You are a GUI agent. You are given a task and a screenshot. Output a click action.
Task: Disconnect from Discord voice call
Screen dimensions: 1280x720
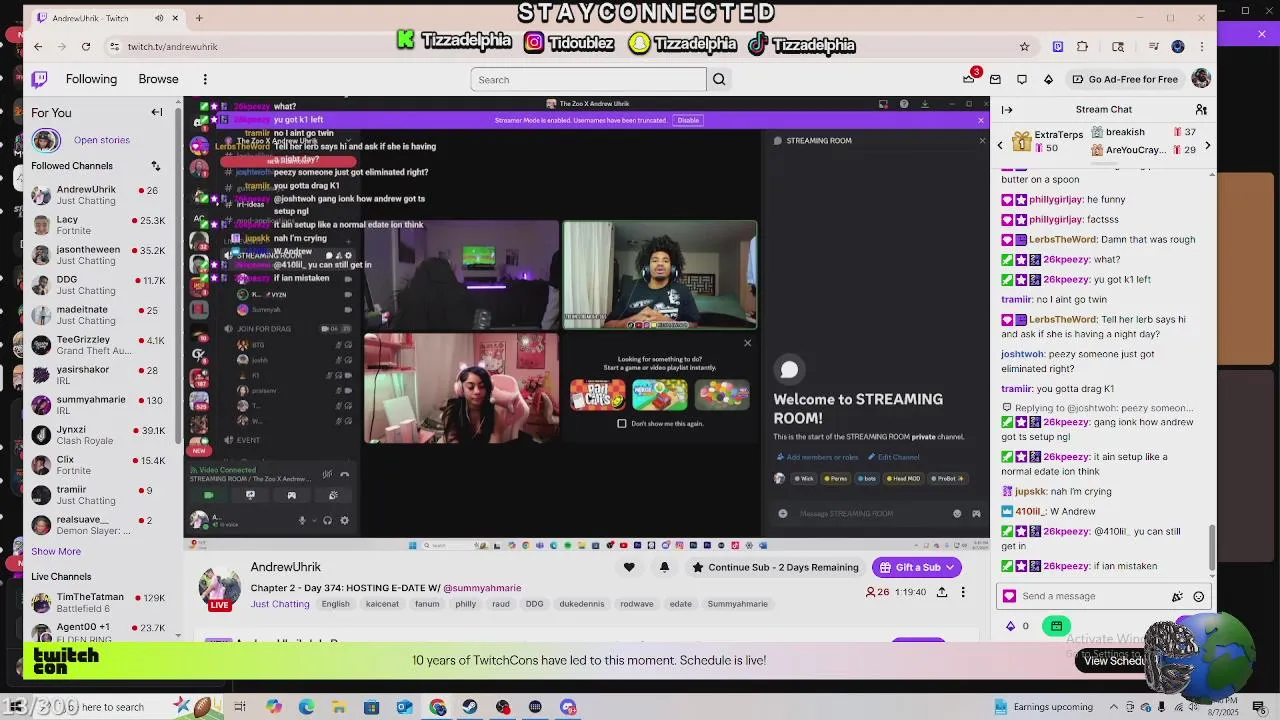pos(345,474)
